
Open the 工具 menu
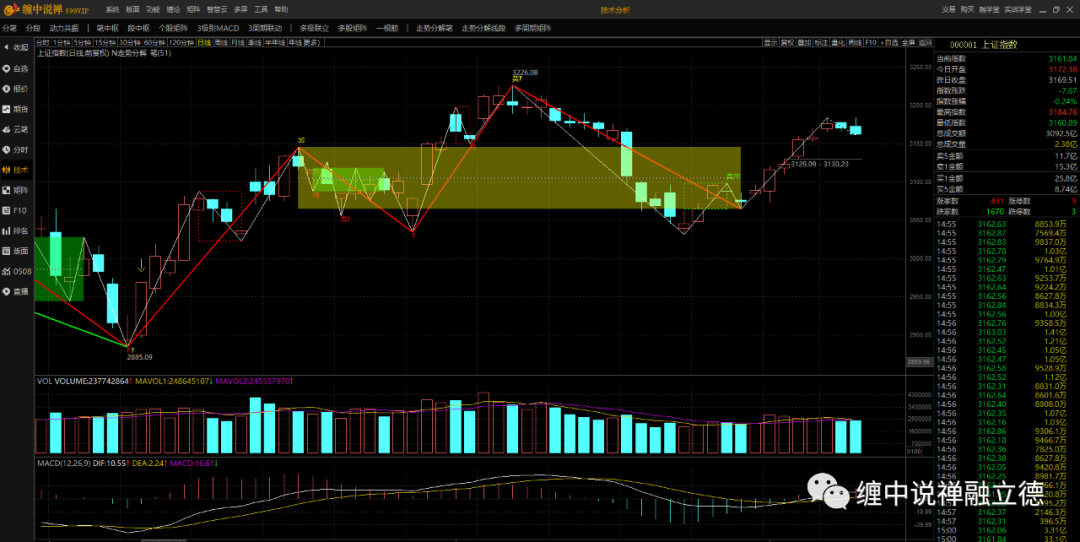click(x=261, y=10)
